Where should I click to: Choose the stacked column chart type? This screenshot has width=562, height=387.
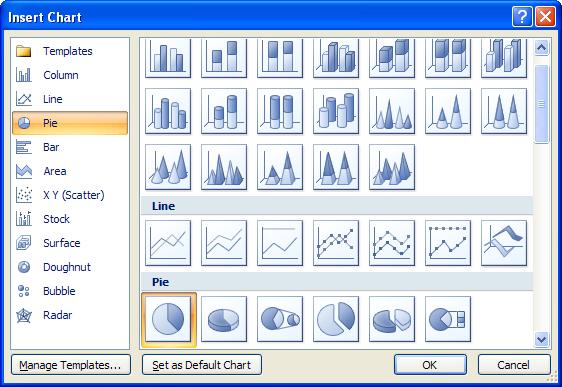tap(224, 58)
